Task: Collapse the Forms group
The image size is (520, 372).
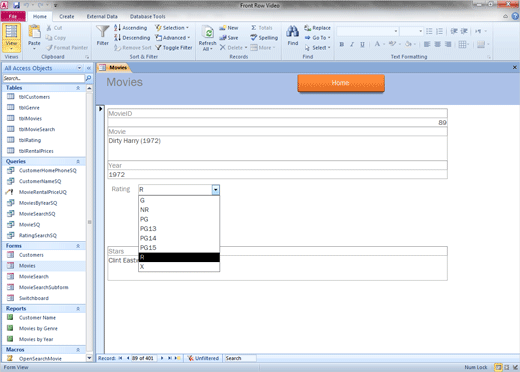Action: pos(78,246)
